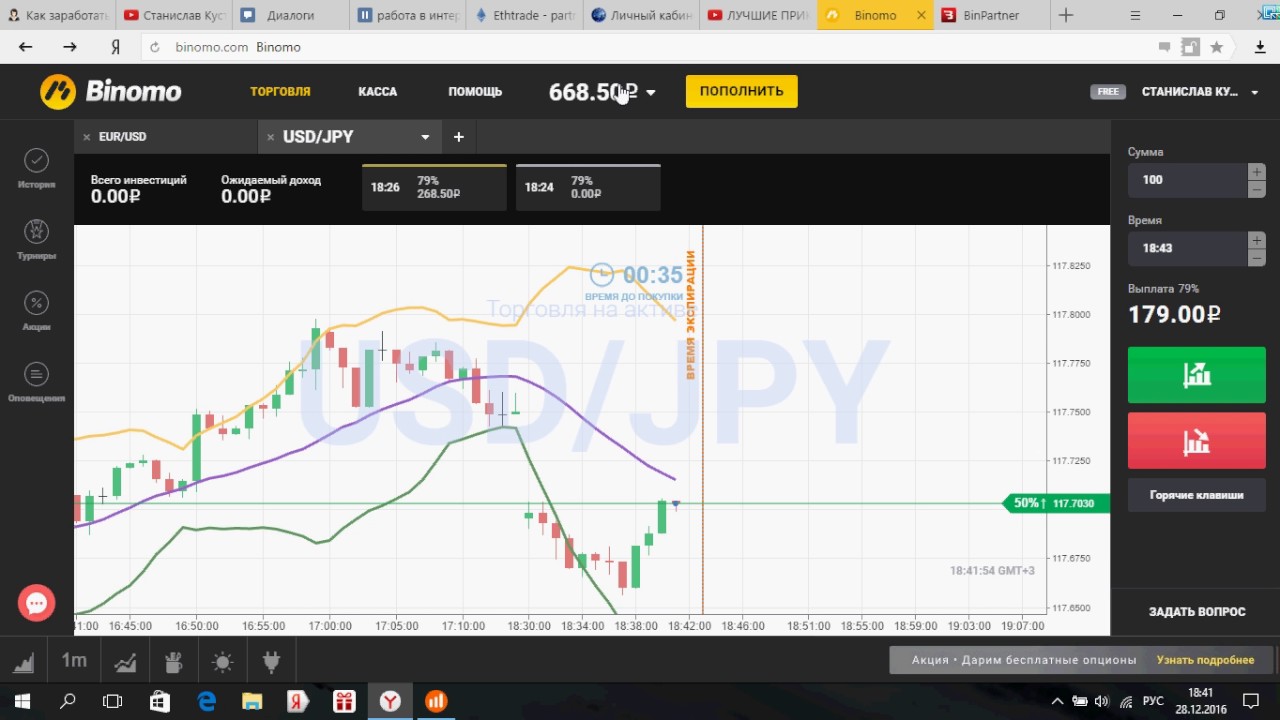This screenshot has width=1280, height=720.
Task: Click the FREE account badge
Action: [x=1108, y=92]
